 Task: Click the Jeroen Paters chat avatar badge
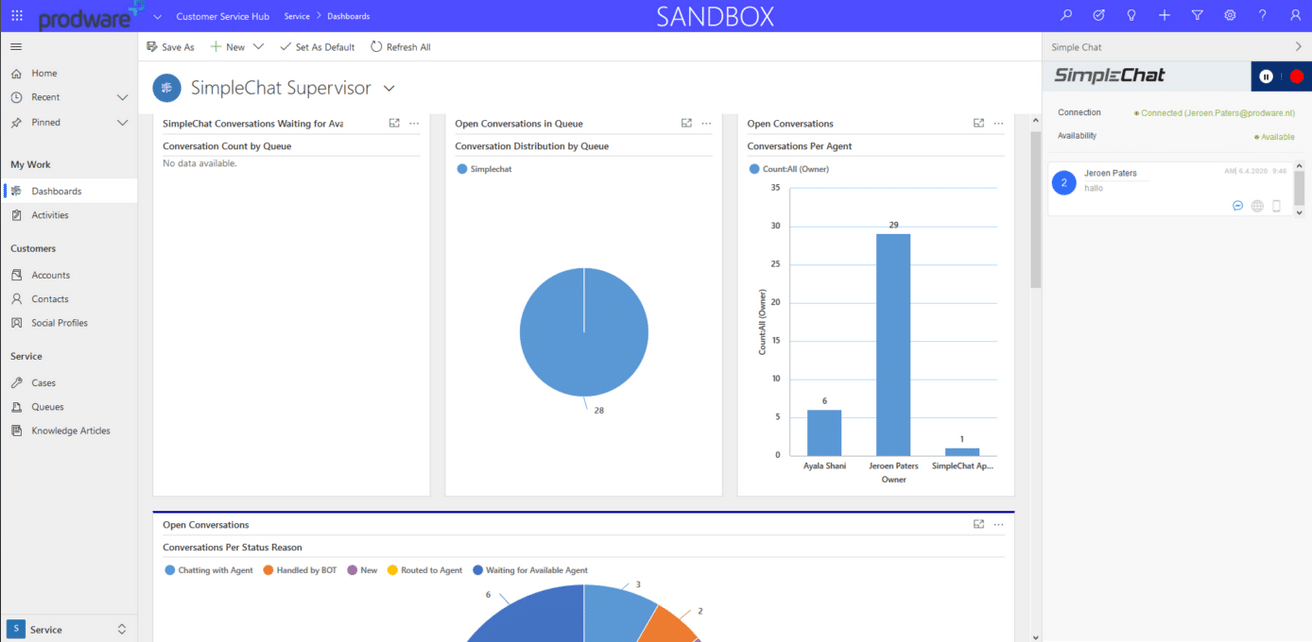(x=1064, y=183)
